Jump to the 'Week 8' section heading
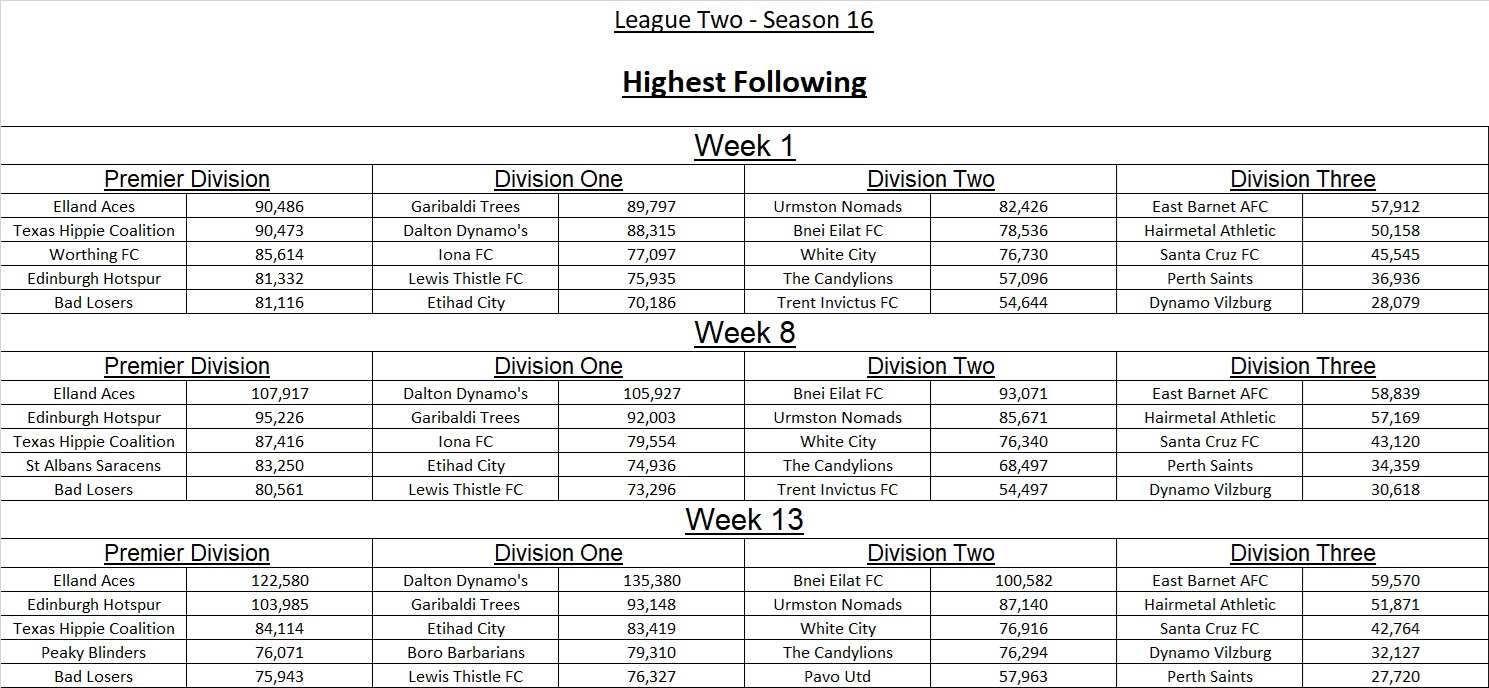This screenshot has width=1489, height=688. tap(744, 333)
